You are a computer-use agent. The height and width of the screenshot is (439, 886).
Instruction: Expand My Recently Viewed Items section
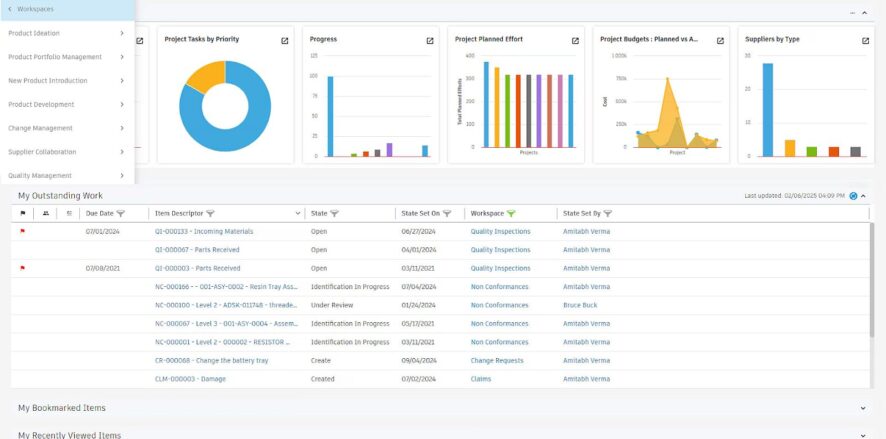tap(863, 435)
